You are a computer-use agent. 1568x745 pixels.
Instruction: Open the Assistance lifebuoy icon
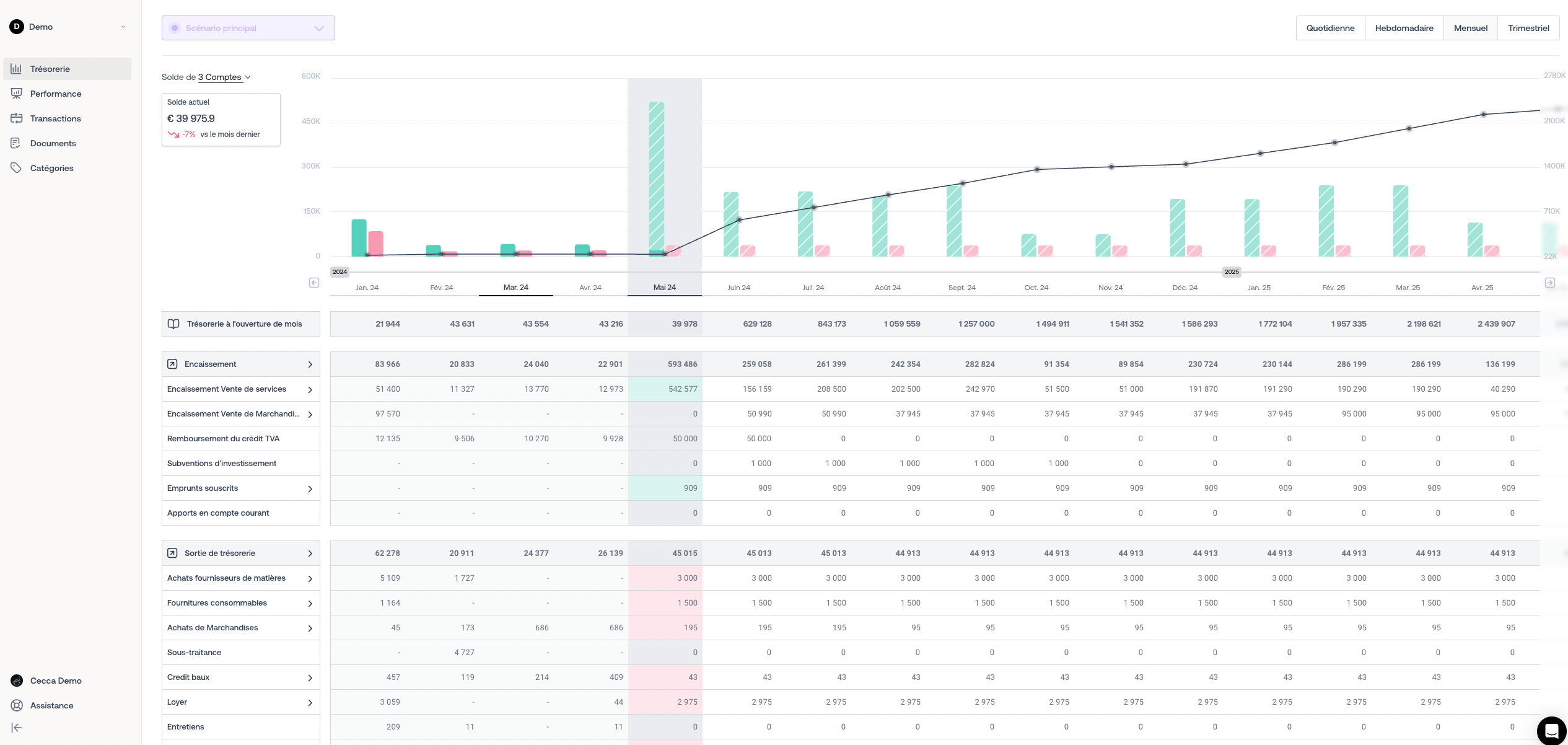tap(17, 705)
